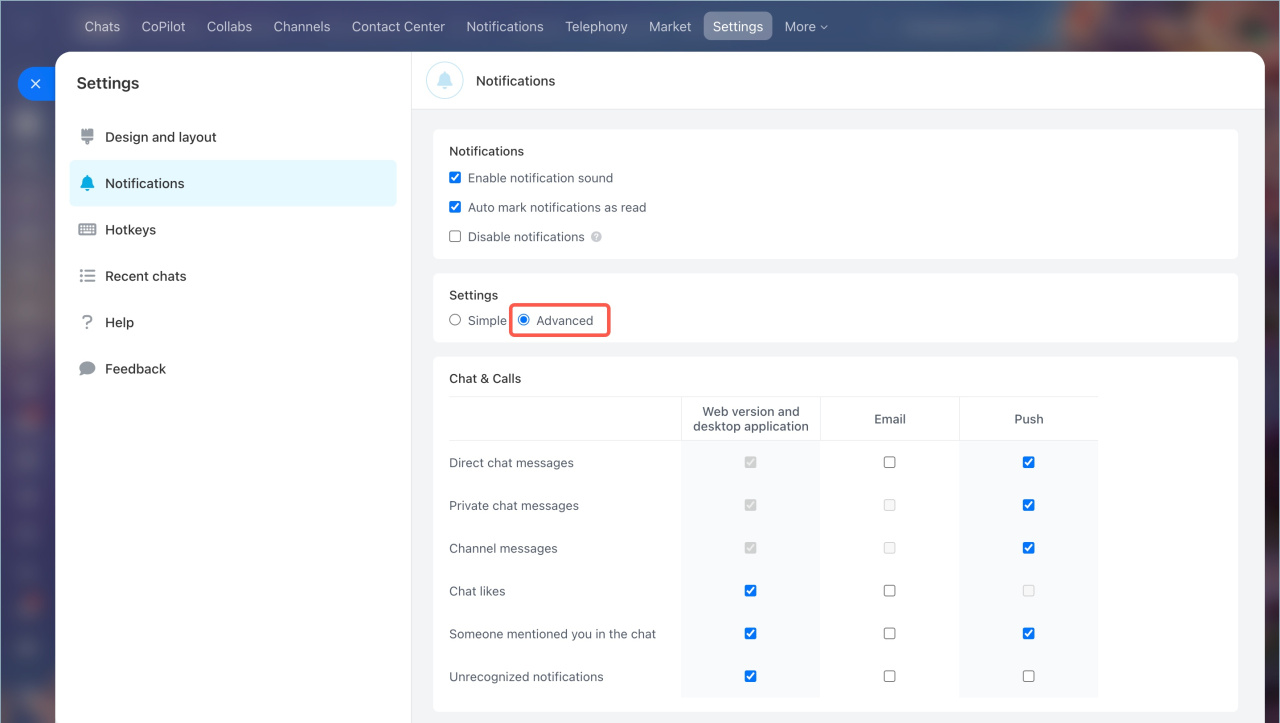Image resolution: width=1280 pixels, height=723 pixels.
Task: Disable Push for Channel messages
Action: pyautogui.click(x=1028, y=548)
